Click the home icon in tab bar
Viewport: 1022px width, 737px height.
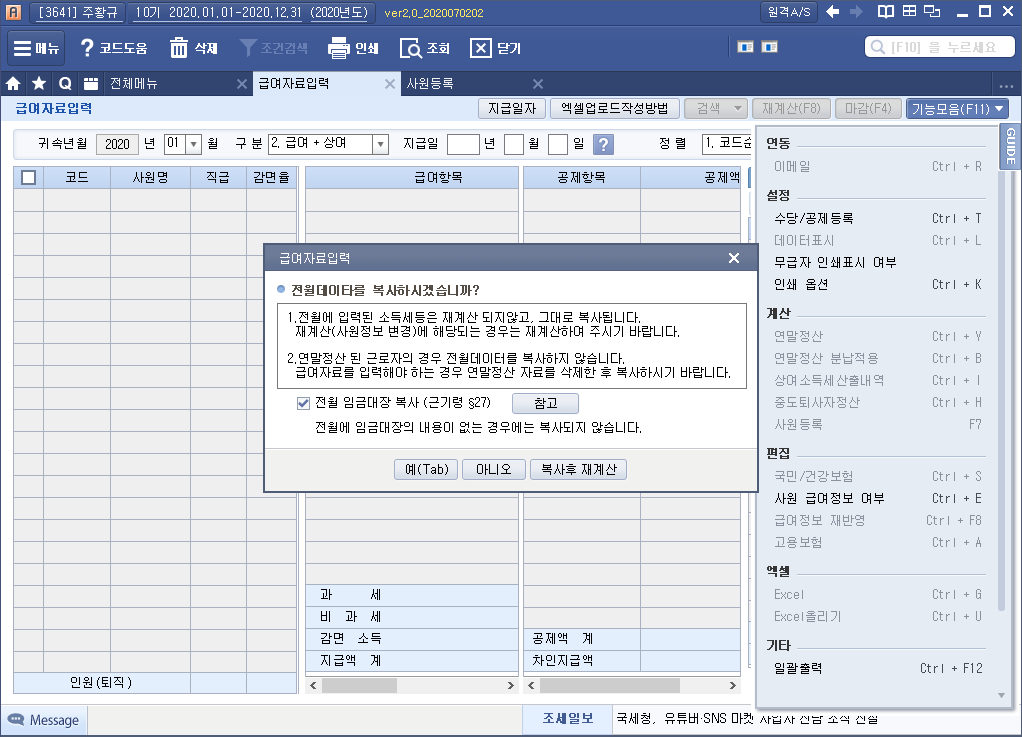[13, 83]
